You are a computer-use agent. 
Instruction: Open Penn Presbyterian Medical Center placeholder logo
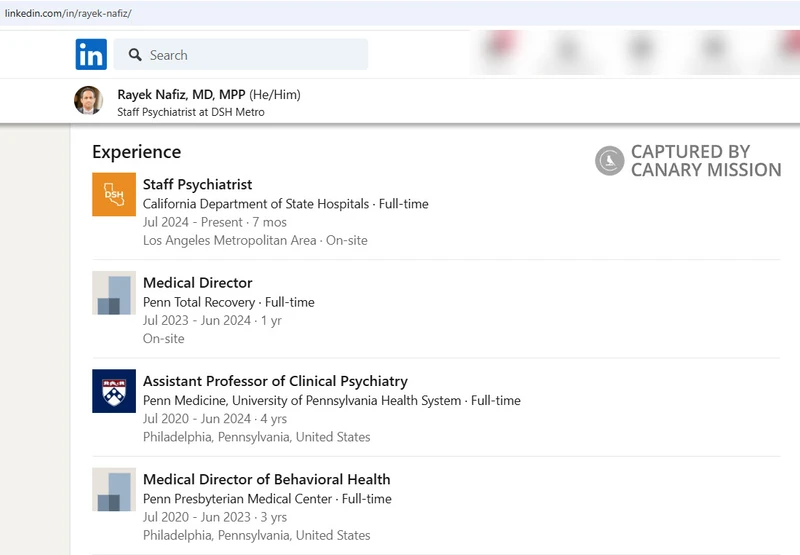[114, 490]
